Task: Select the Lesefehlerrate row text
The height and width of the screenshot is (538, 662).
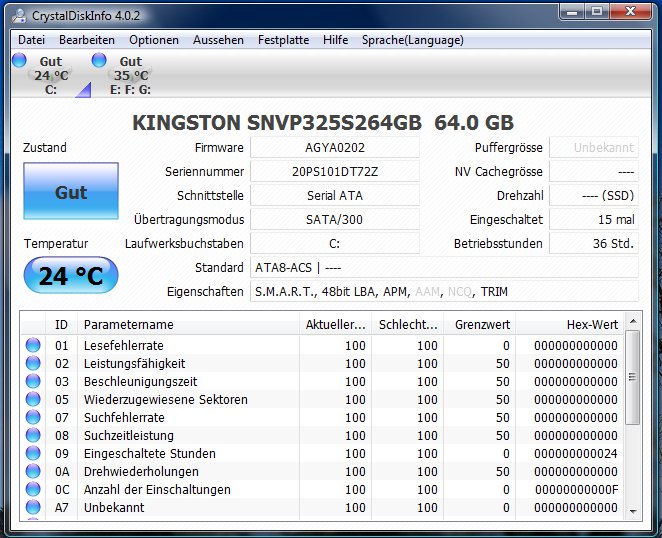Action: click(x=124, y=345)
